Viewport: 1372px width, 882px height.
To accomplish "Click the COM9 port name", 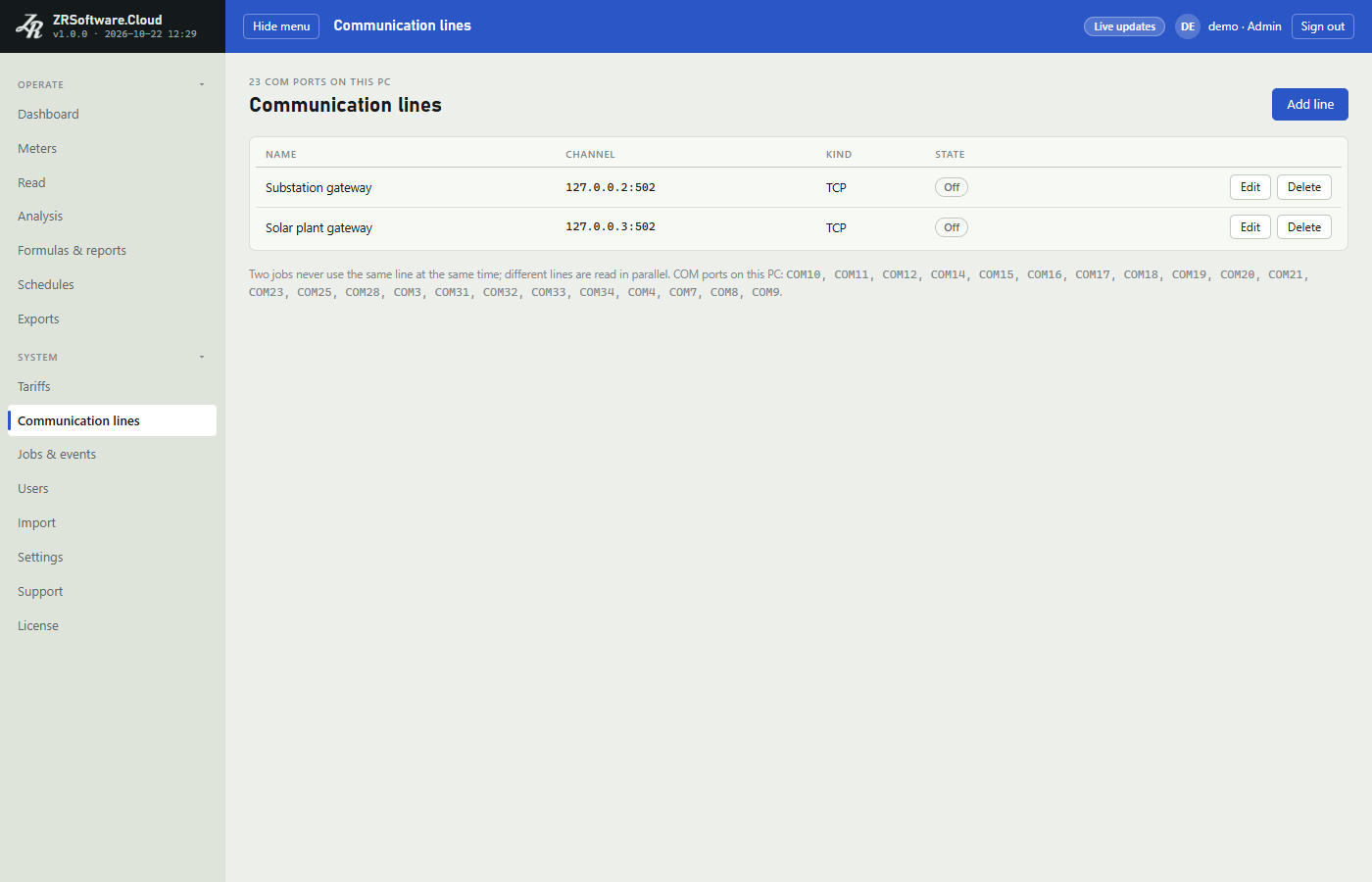I will (x=765, y=292).
